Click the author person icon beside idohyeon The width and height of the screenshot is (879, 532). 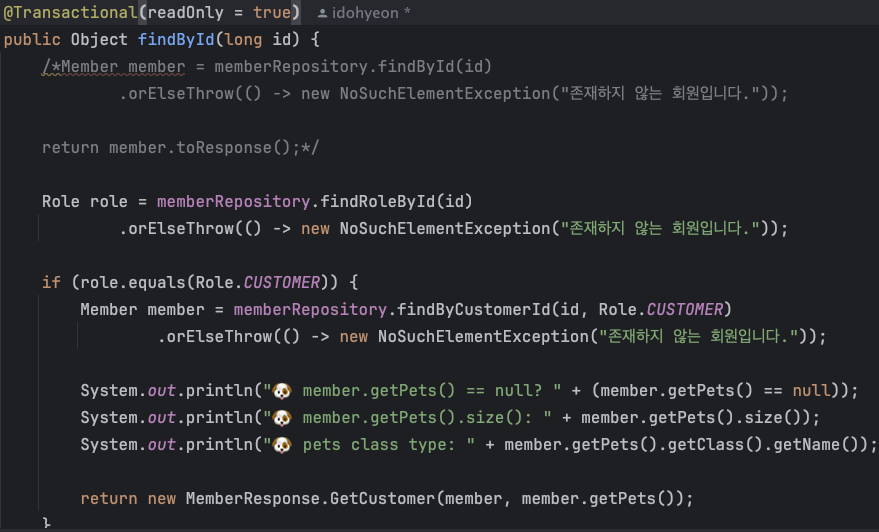click(322, 13)
